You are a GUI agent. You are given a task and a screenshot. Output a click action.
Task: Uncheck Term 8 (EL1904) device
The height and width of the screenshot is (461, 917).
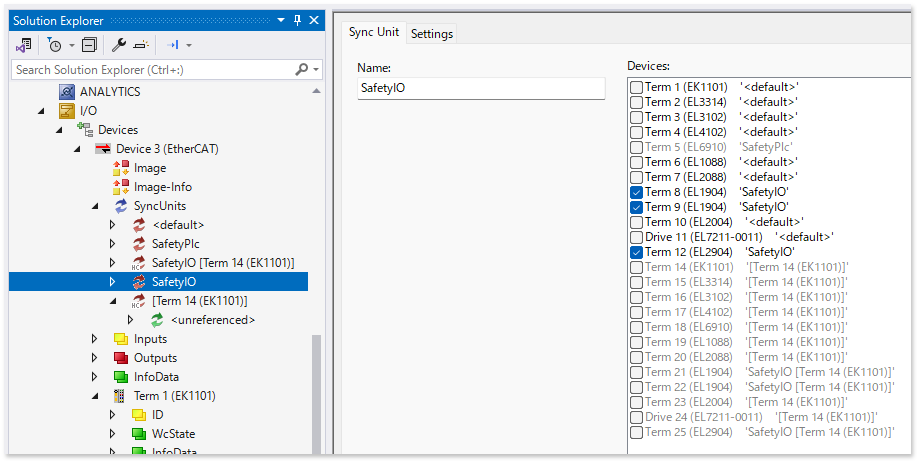(636, 192)
